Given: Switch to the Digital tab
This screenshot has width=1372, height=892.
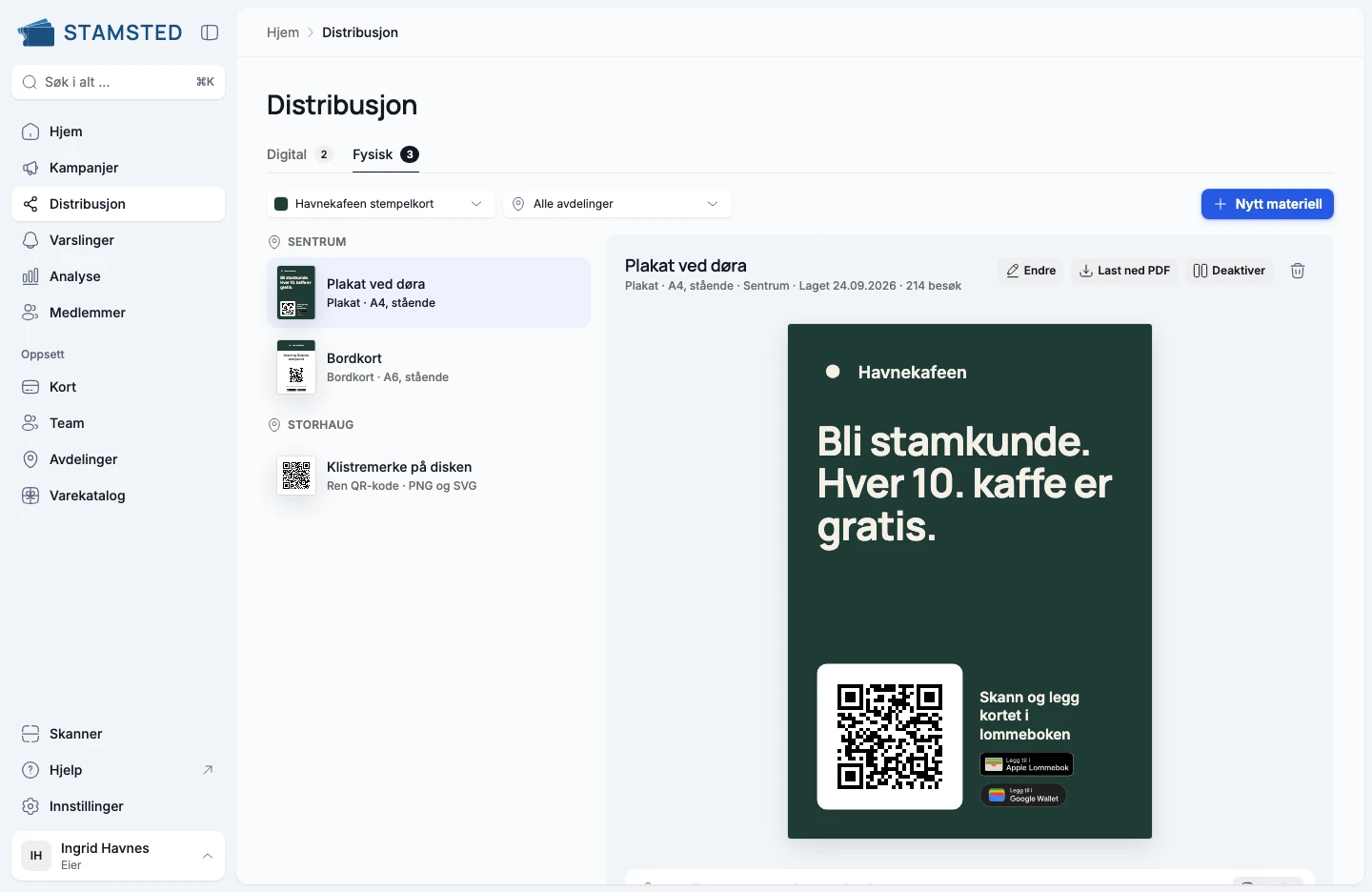Looking at the screenshot, I should [299, 154].
